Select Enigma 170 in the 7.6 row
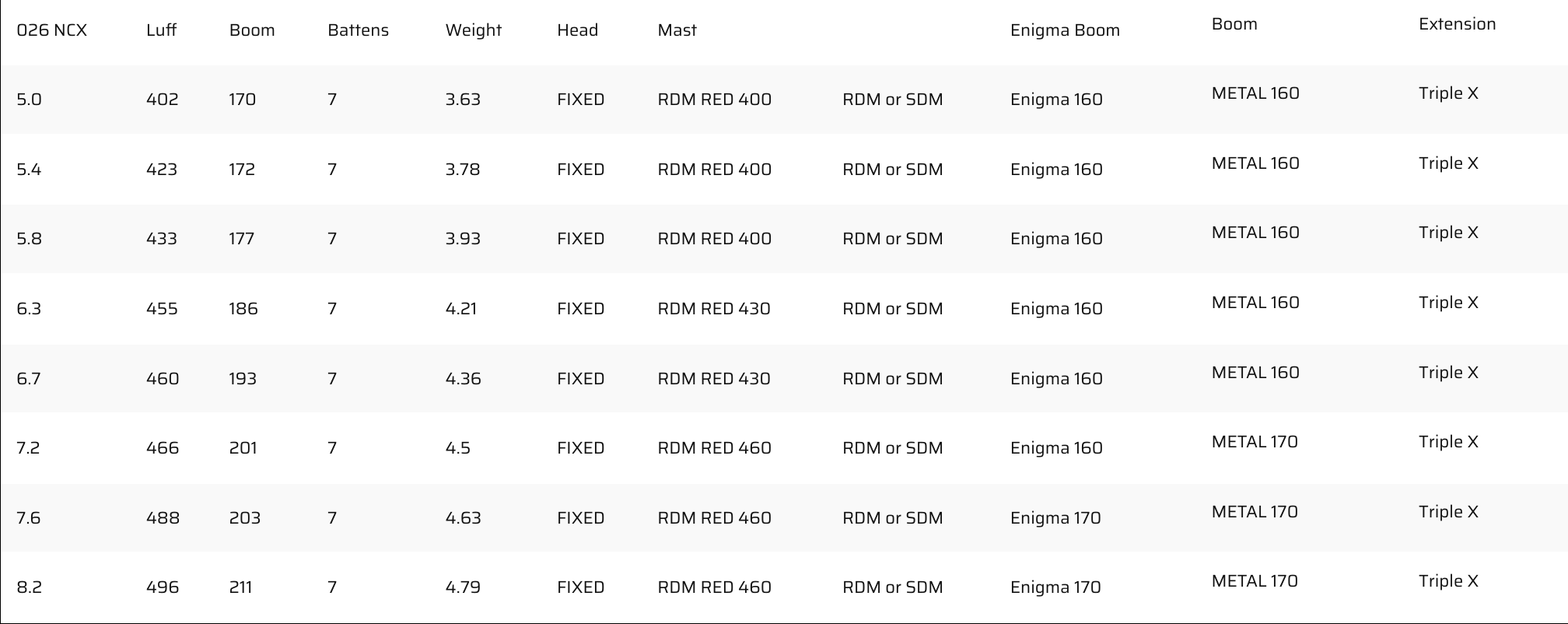This screenshot has width=1568, height=624. 1055,518
